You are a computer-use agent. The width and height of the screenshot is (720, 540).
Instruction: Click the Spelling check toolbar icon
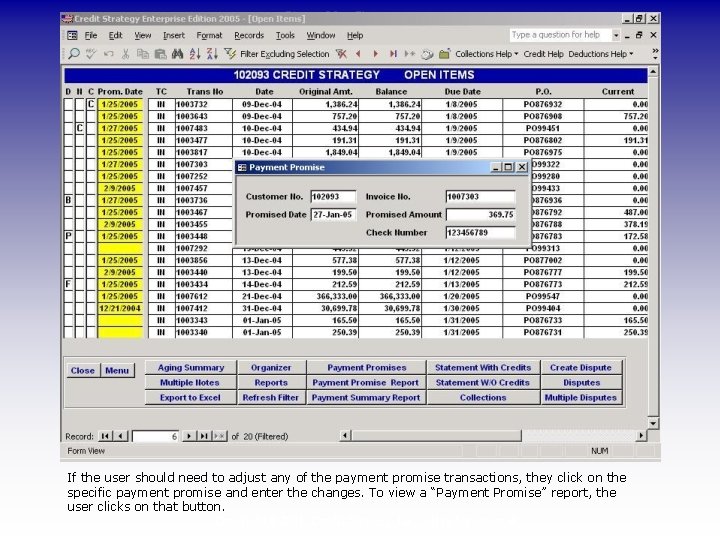pyautogui.click(x=91, y=54)
